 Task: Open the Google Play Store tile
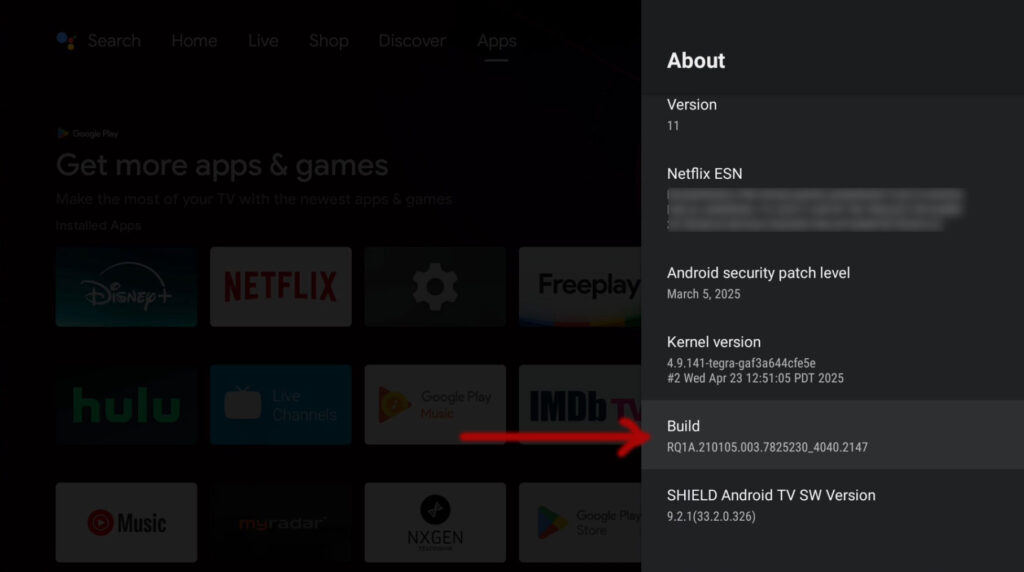pos(580,522)
